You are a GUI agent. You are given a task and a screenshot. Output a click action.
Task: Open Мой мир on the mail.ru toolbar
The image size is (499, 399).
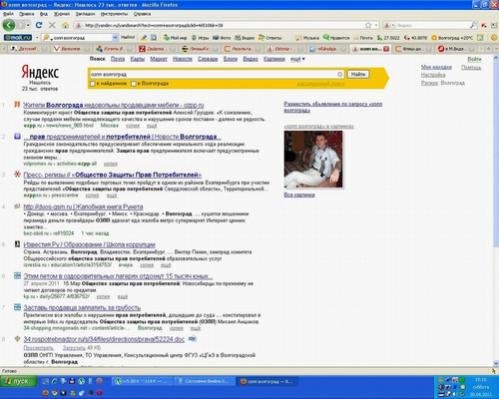pyautogui.click(x=175, y=38)
